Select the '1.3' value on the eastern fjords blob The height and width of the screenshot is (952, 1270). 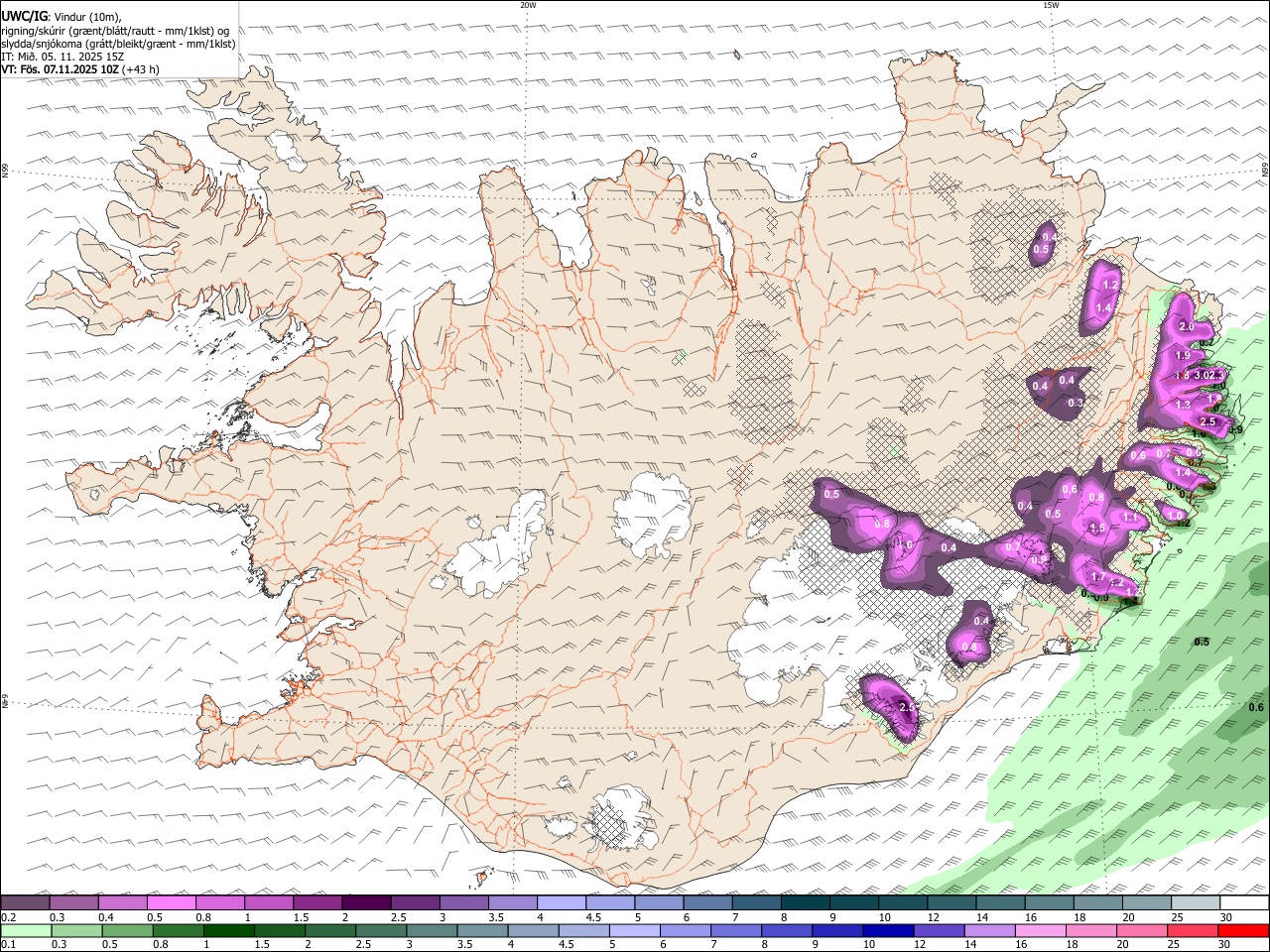coord(1183,406)
